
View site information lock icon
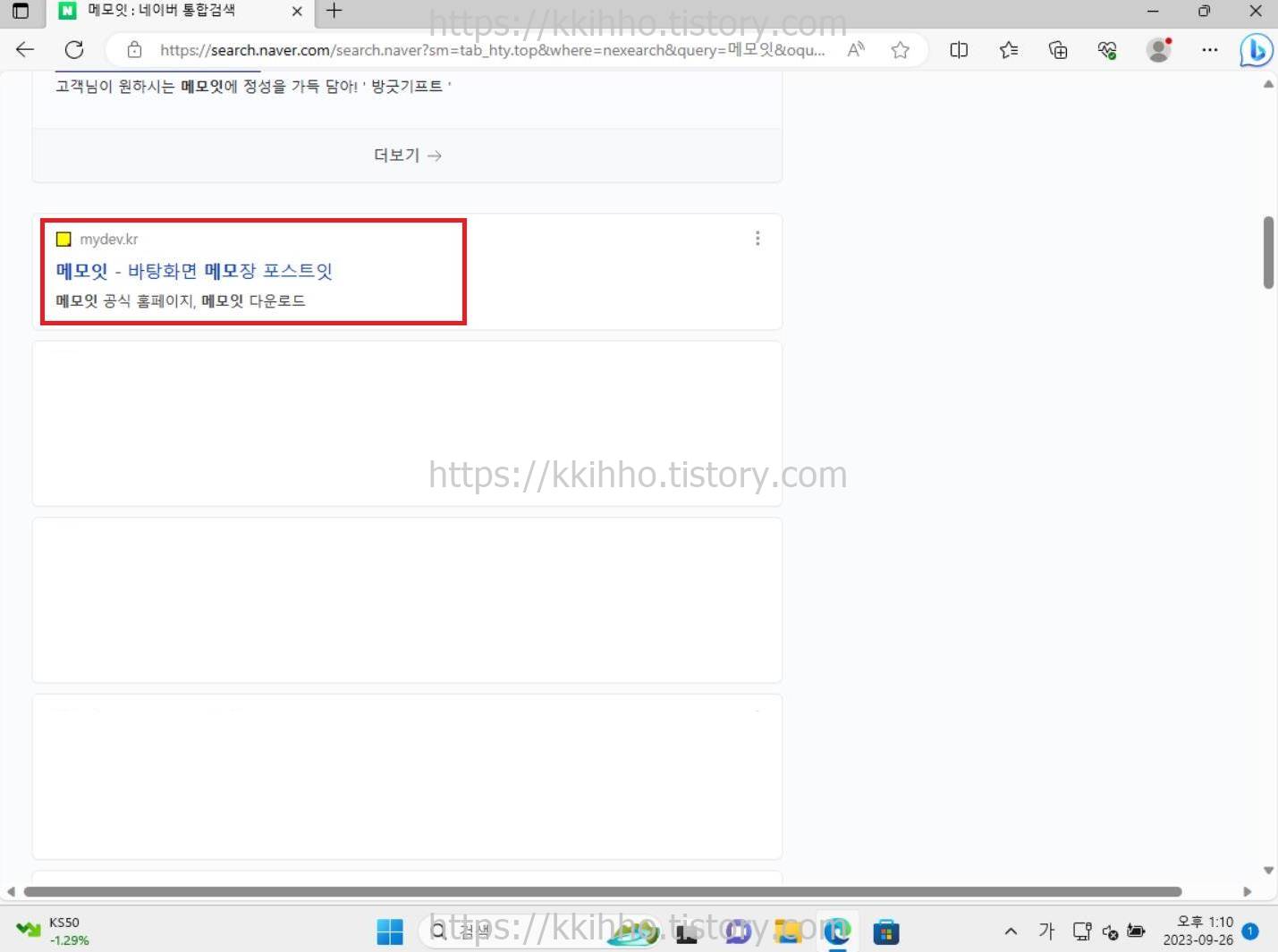tap(134, 50)
